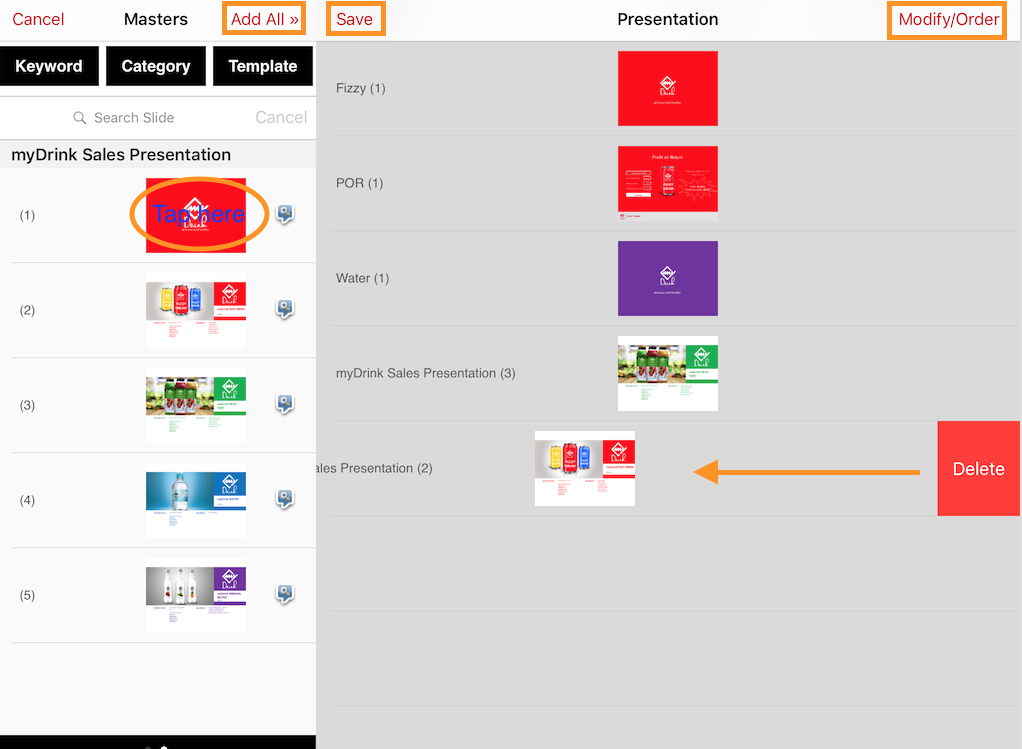
Task: Open the POR slide thumbnail
Action: pos(667,183)
